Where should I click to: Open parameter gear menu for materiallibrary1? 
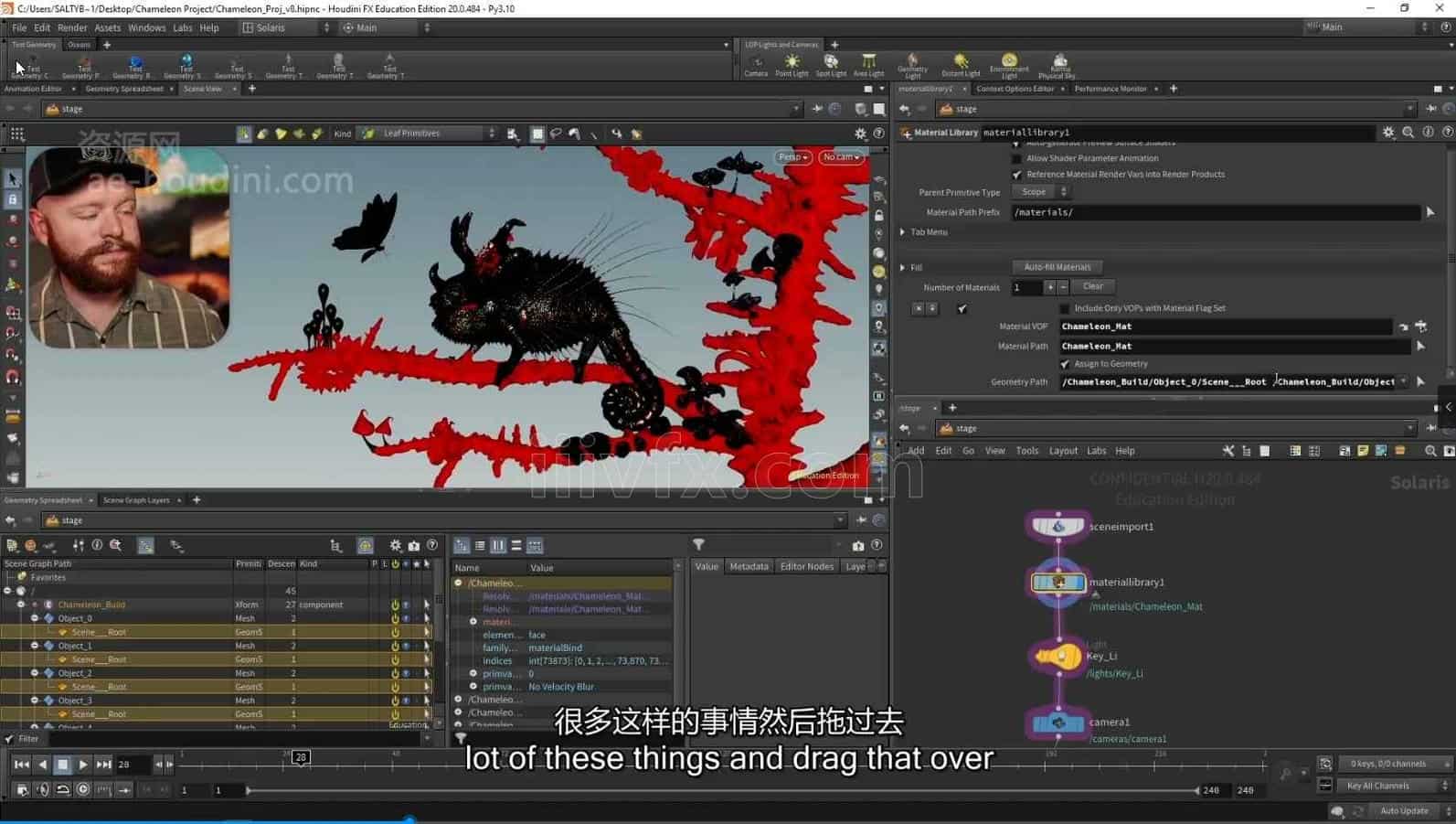pyautogui.click(x=1388, y=133)
